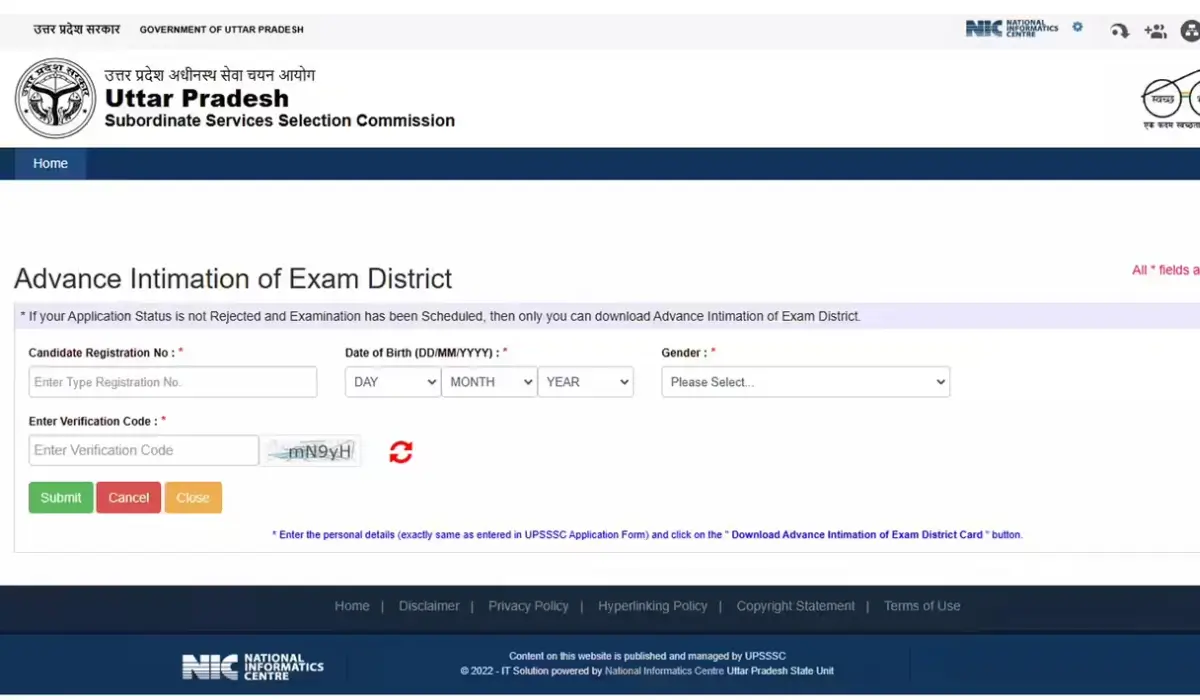Open the DAY dropdown for date of birth

392,382
